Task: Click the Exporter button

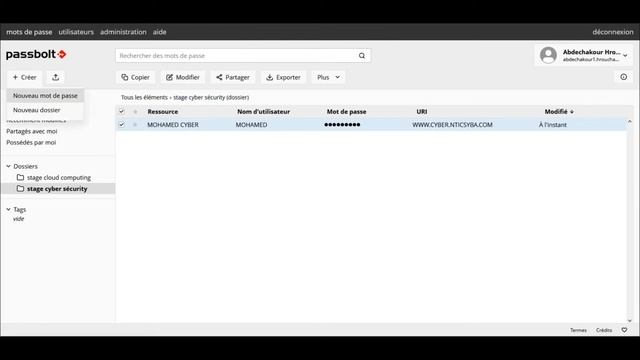Action: click(x=283, y=77)
